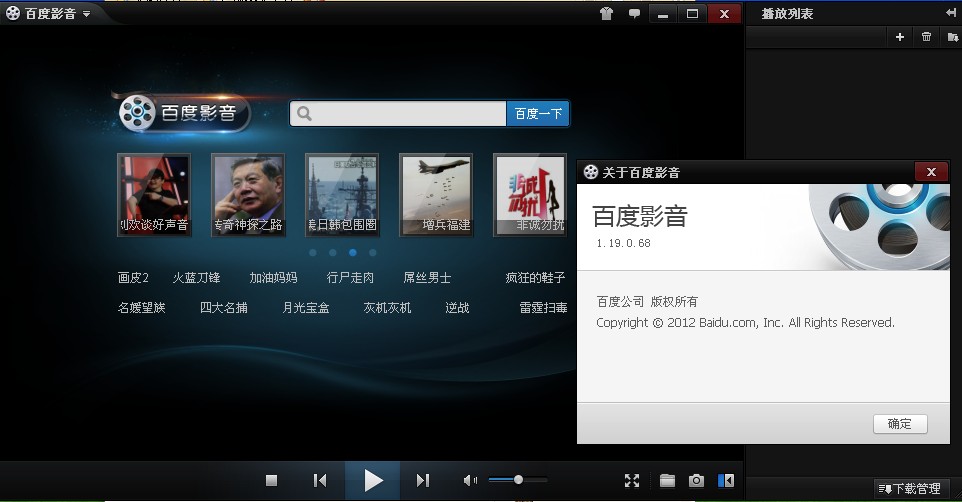
Task: Open the 名媛望族 link
Action: click(142, 307)
